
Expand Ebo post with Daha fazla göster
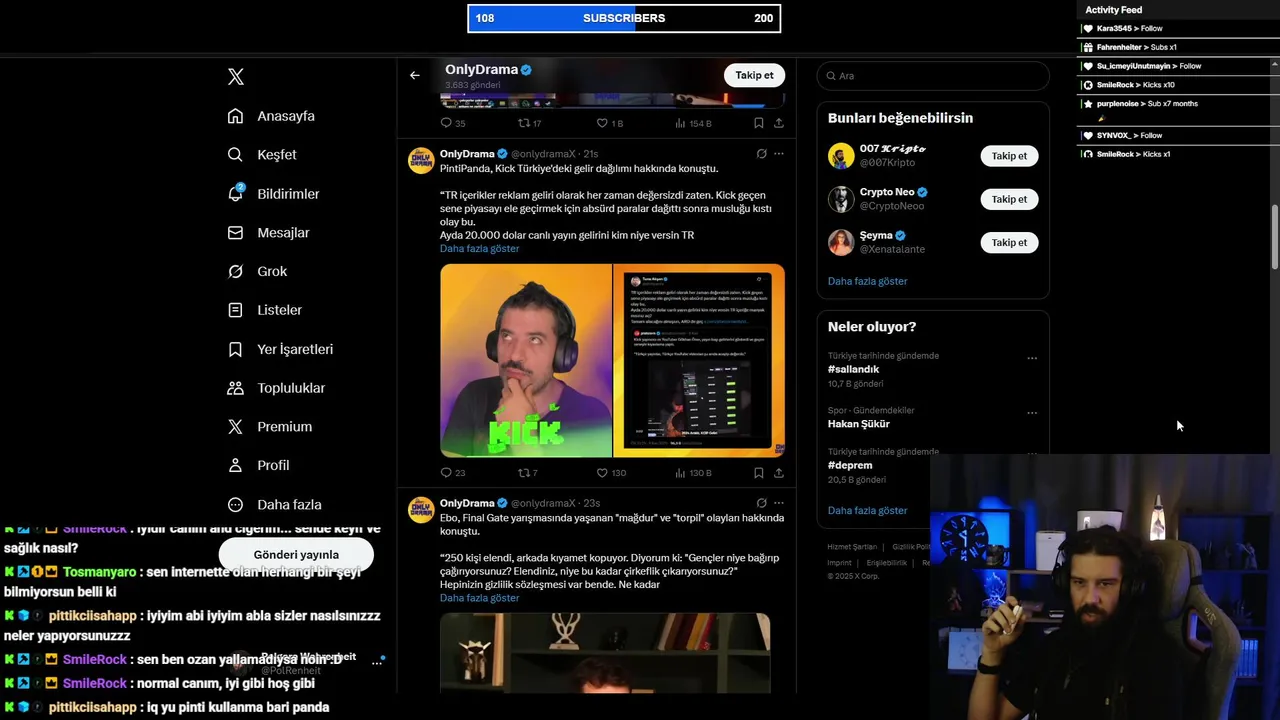(479, 598)
